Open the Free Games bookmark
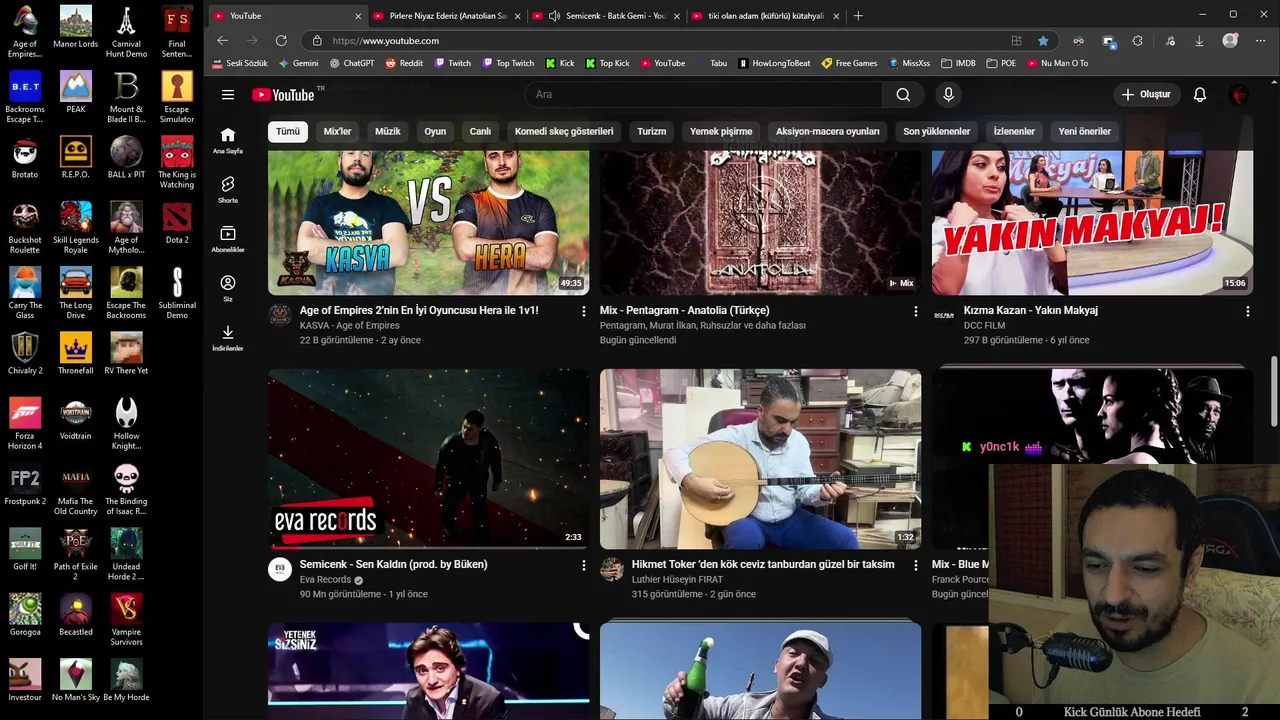Image resolution: width=1280 pixels, height=720 pixels. click(x=849, y=63)
